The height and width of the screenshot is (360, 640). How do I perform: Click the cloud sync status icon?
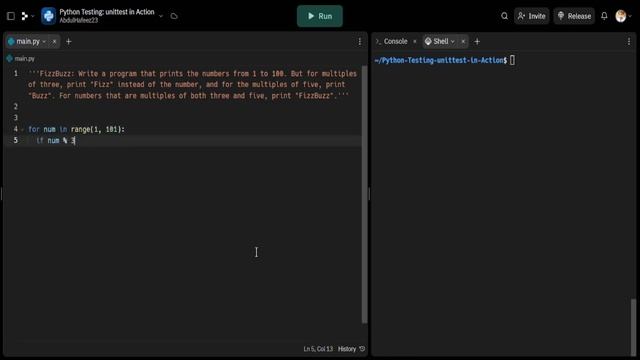(x=174, y=16)
